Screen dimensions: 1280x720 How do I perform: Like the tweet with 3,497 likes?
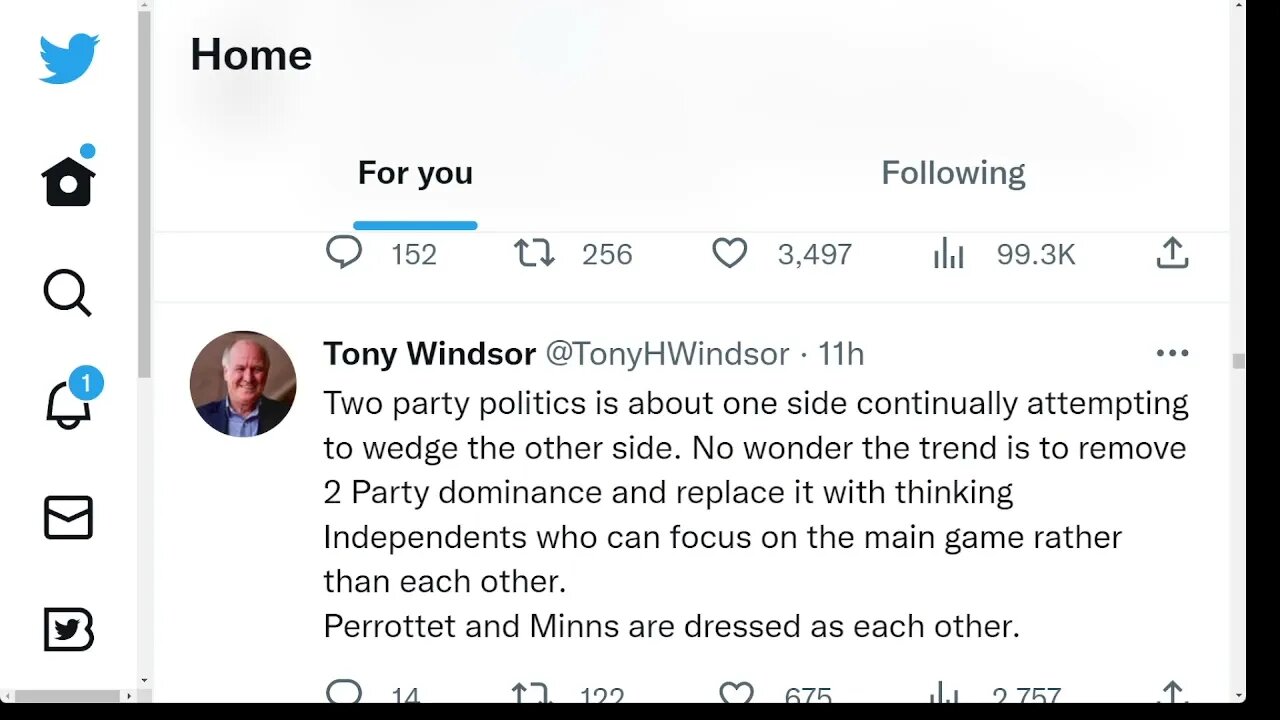729,253
